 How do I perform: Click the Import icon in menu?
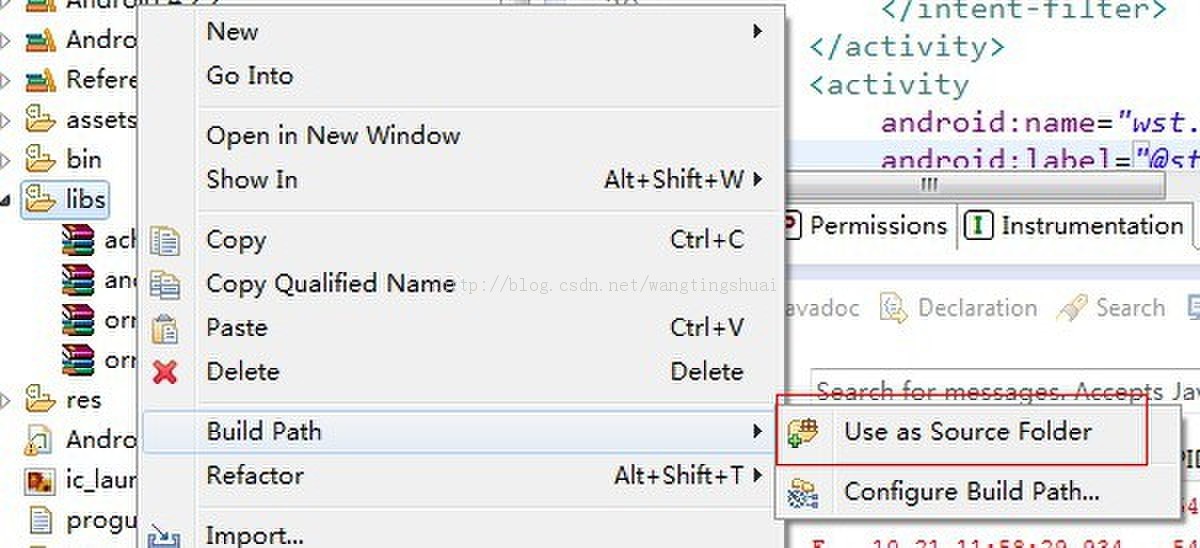[164, 537]
